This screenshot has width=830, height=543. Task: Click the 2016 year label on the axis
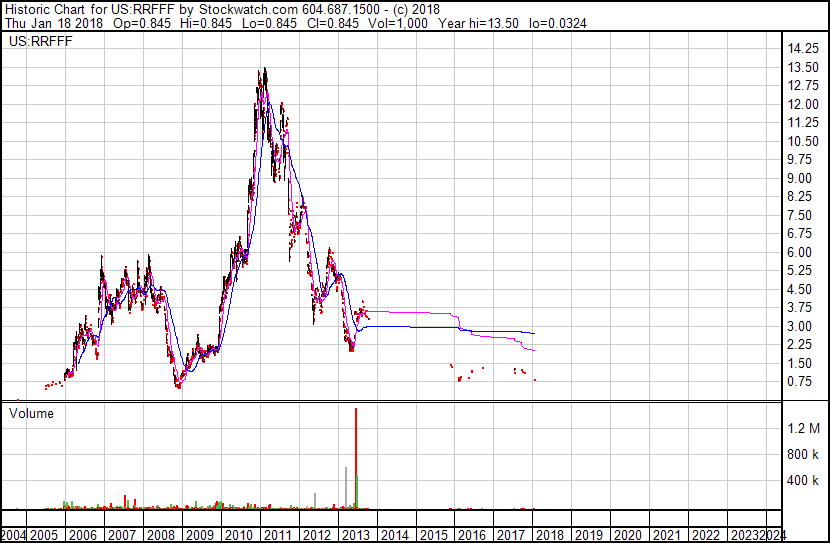click(x=472, y=535)
